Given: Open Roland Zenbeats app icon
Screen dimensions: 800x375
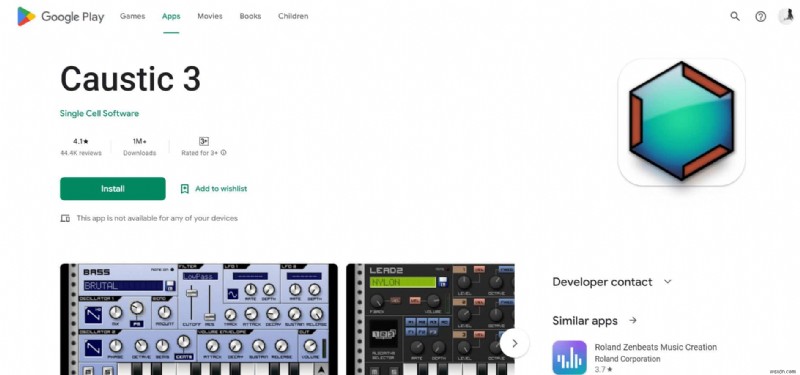Looking at the screenshot, I should point(569,358).
